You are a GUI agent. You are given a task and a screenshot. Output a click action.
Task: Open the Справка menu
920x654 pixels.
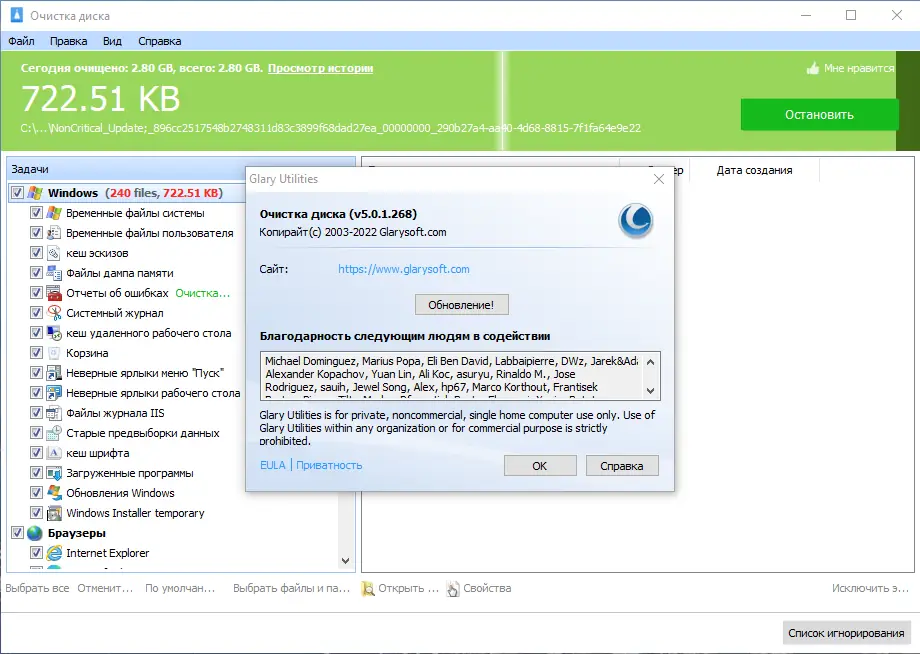[x=158, y=41]
